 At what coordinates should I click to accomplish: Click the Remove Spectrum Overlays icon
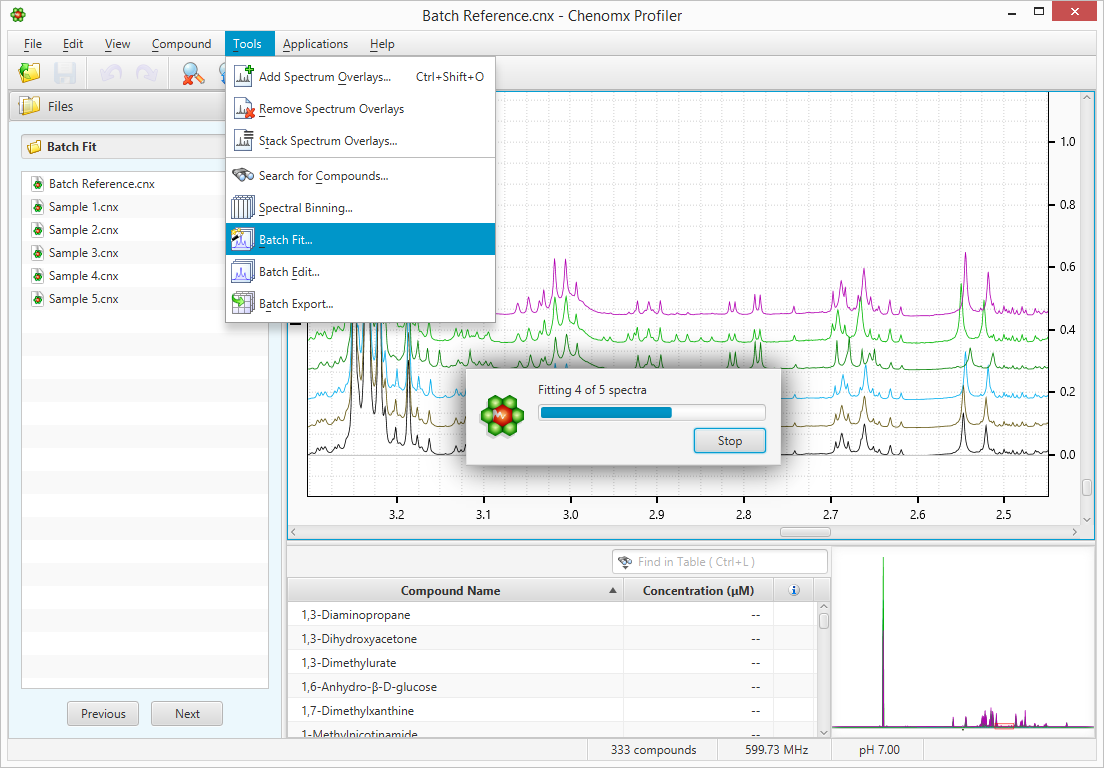pos(243,108)
